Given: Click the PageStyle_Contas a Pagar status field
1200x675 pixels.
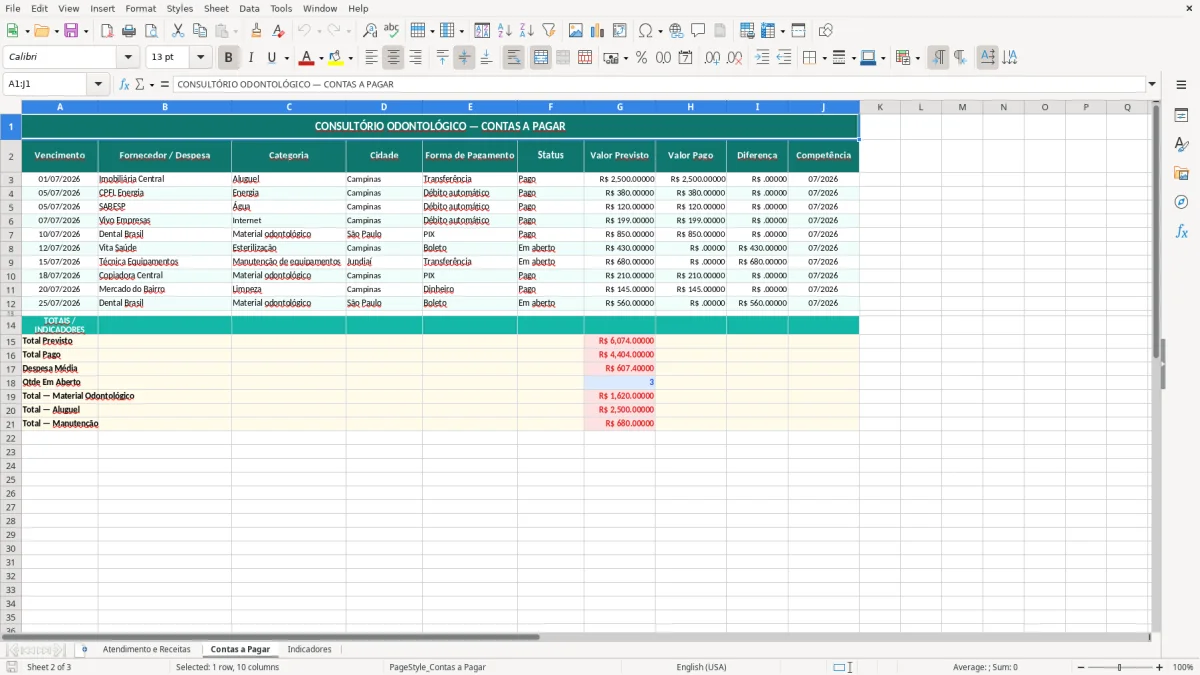Looking at the screenshot, I should tap(438, 667).
